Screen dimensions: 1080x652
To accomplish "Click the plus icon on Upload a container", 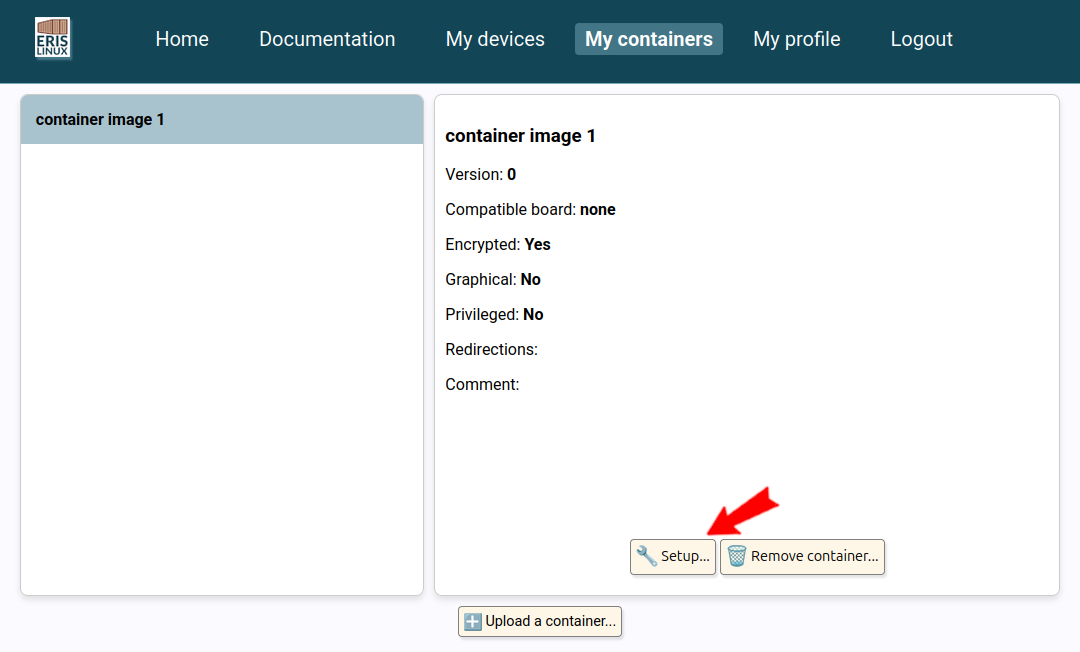I will tap(472, 622).
